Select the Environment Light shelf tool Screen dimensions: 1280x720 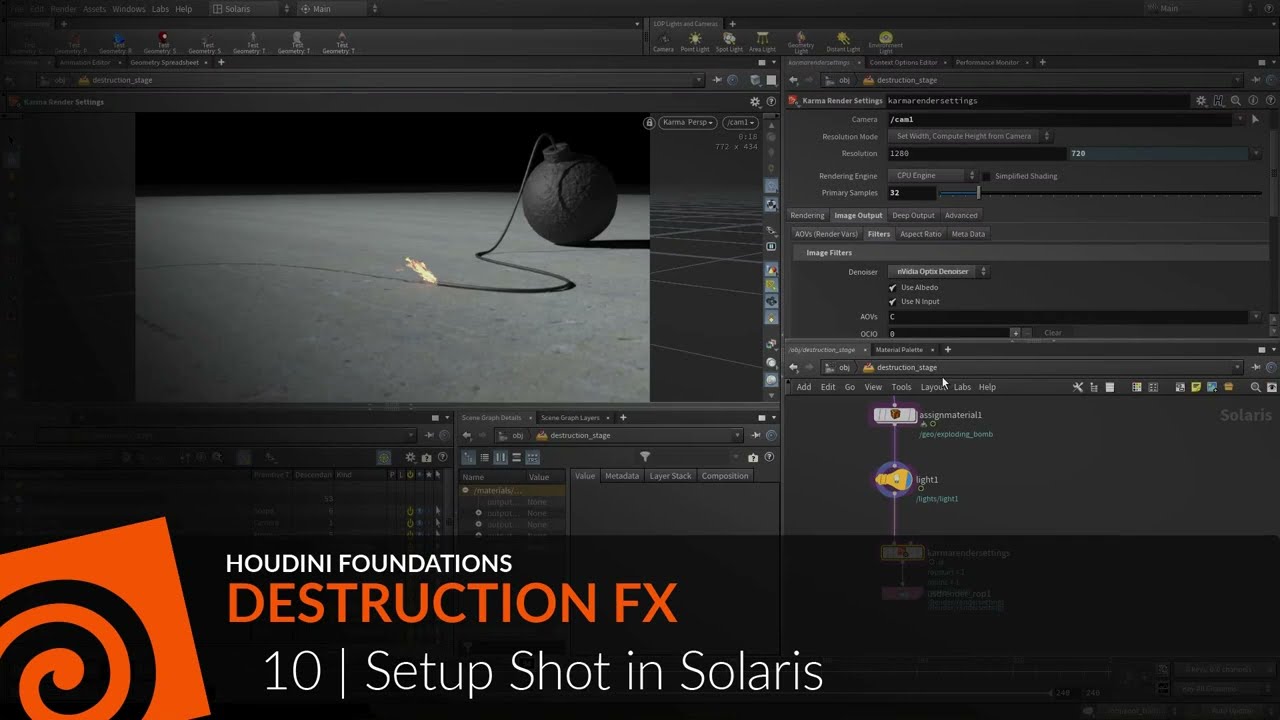885,41
